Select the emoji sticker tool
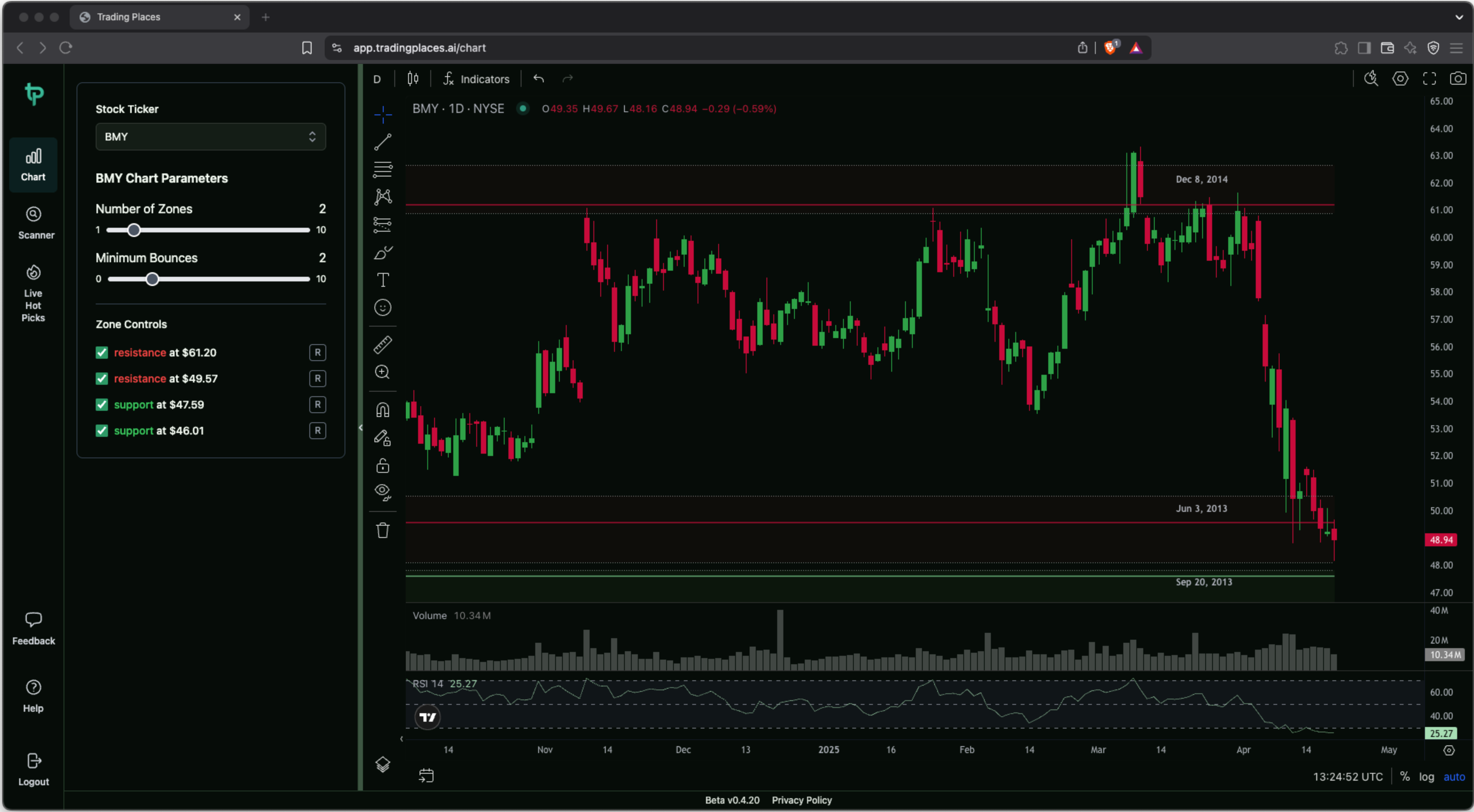 [382, 308]
